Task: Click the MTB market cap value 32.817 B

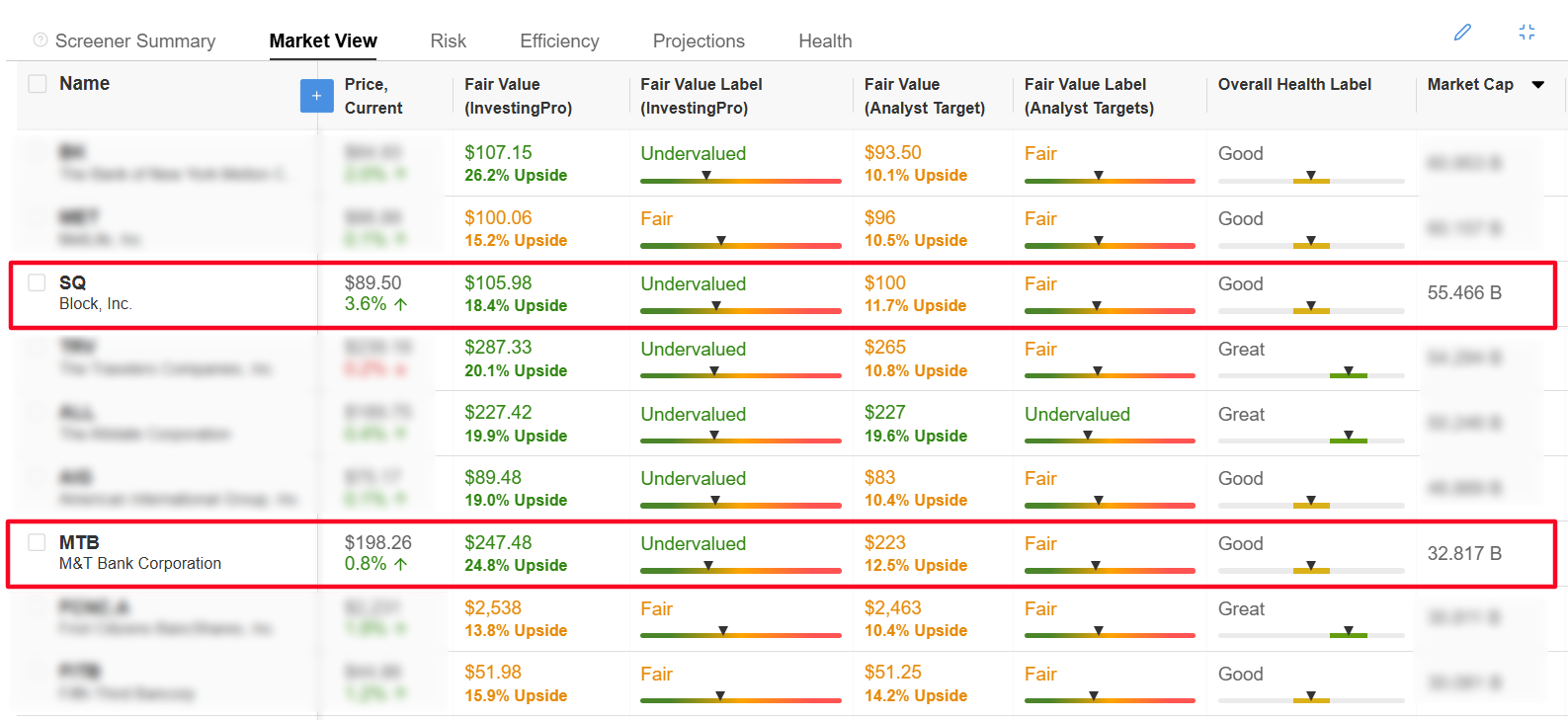Action: (x=1464, y=554)
